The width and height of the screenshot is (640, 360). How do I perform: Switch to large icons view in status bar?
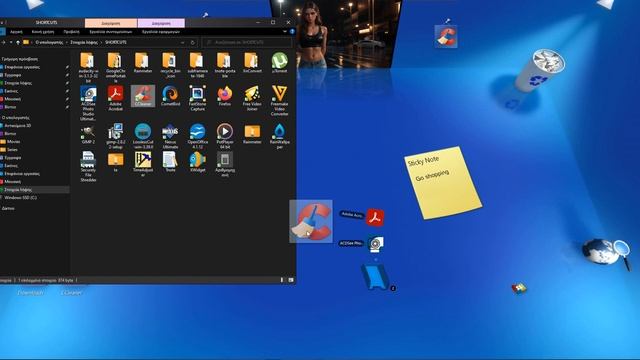tap(291, 280)
